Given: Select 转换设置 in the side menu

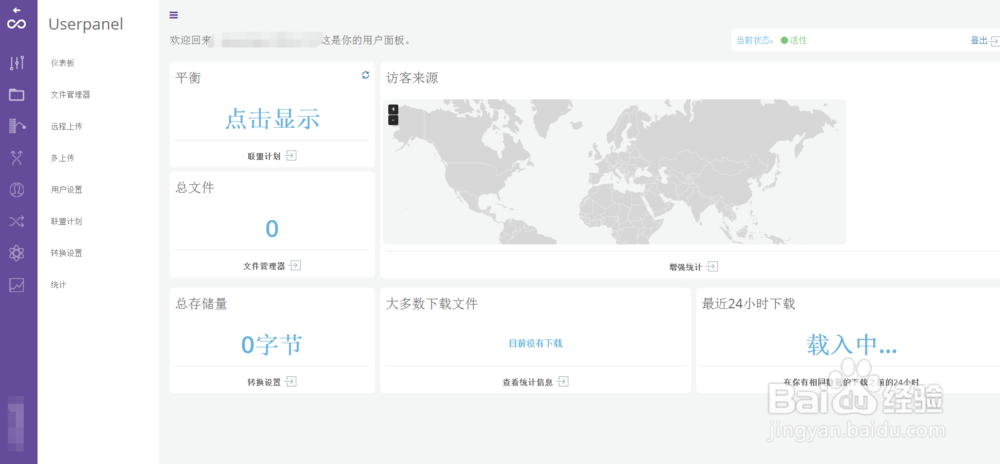Looking at the screenshot, I should (66, 253).
